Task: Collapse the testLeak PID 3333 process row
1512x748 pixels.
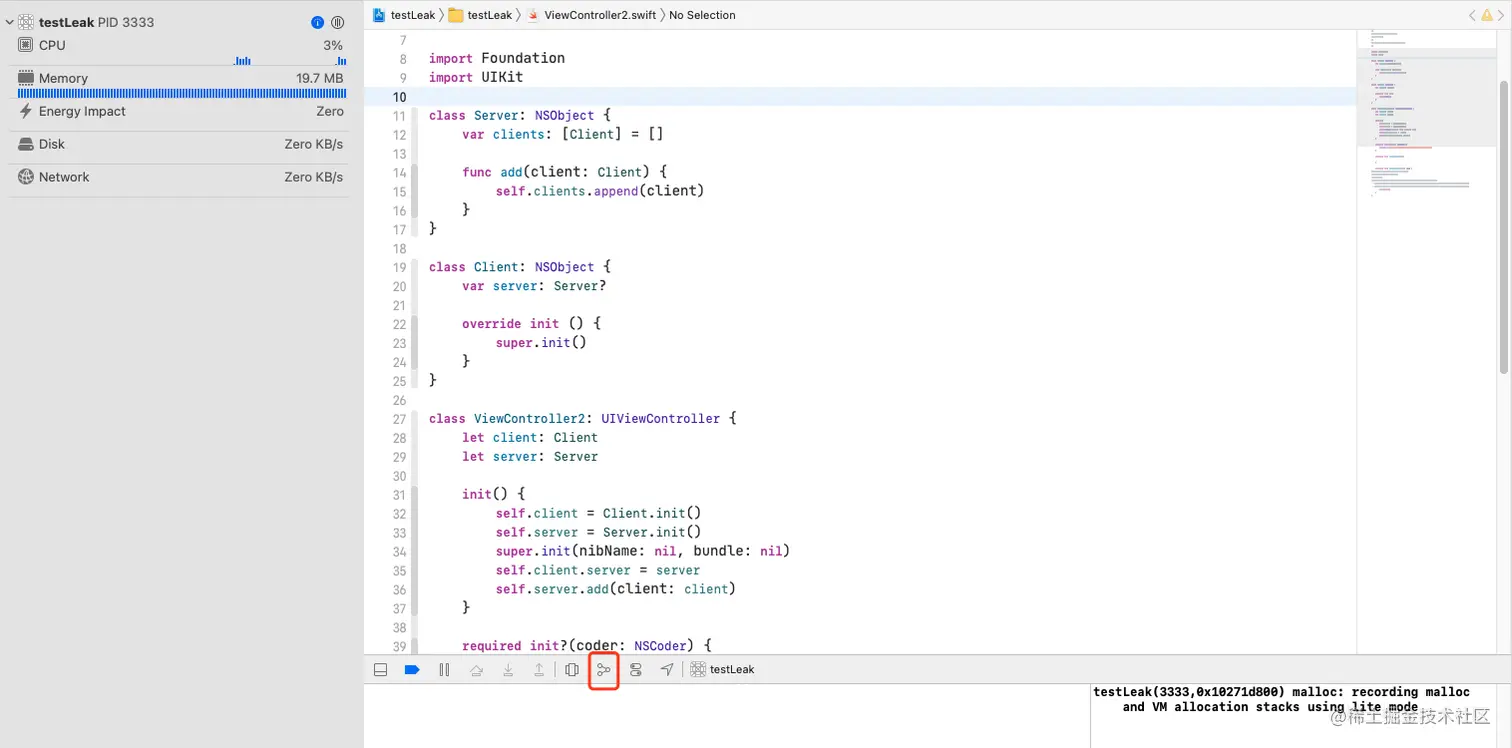Action: tap(10, 22)
